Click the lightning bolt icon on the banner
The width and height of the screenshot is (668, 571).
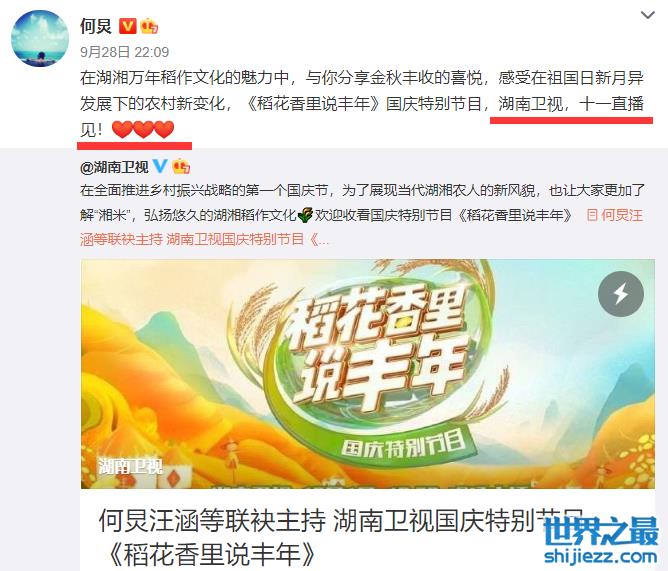click(x=621, y=294)
